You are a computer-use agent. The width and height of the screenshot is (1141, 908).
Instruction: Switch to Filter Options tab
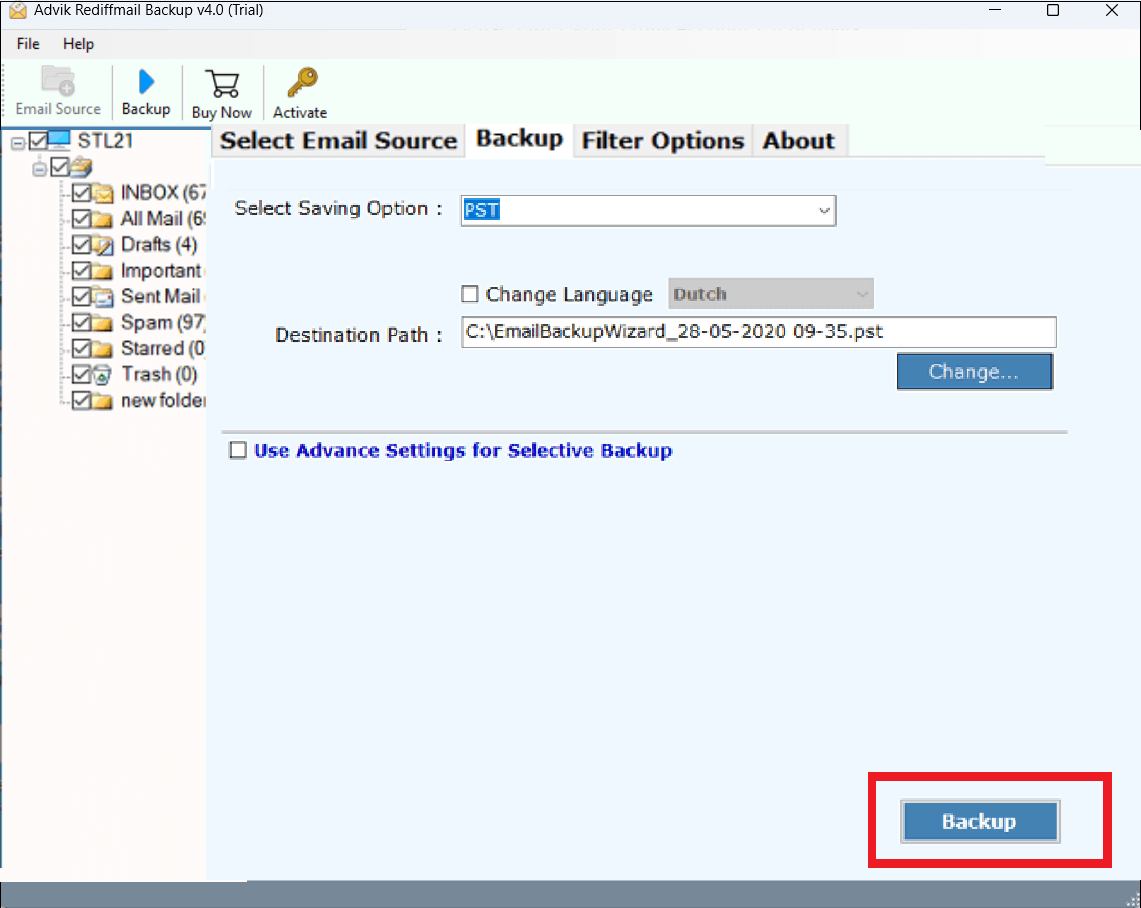click(663, 140)
